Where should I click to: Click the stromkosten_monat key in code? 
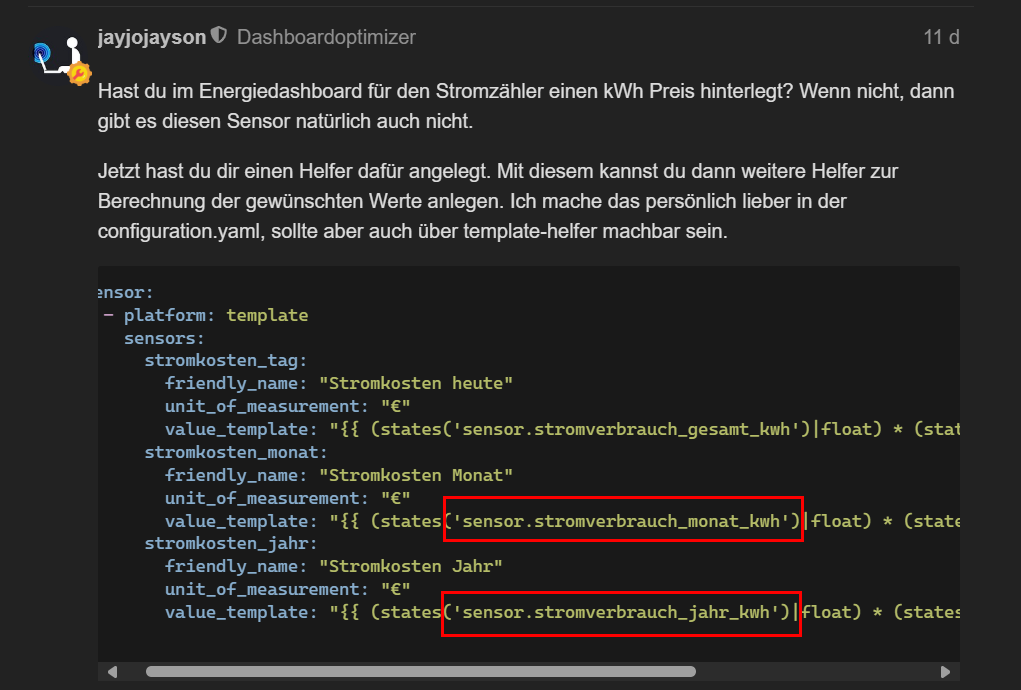pyautogui.click(x=230, y=452)
